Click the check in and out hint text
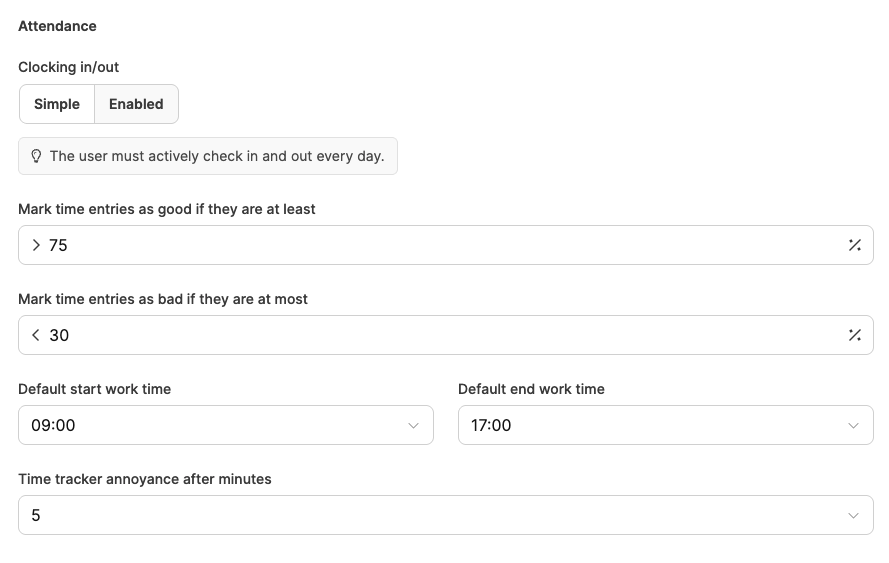The image size is (889, 563). pos(217,156)
